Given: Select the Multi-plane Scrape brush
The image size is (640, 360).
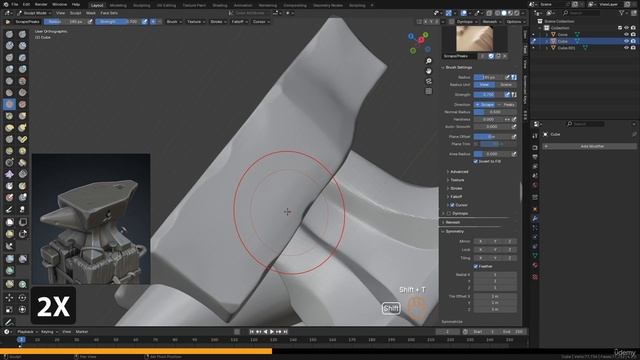Looking at the screenshot, I should [x=22, y=104].
